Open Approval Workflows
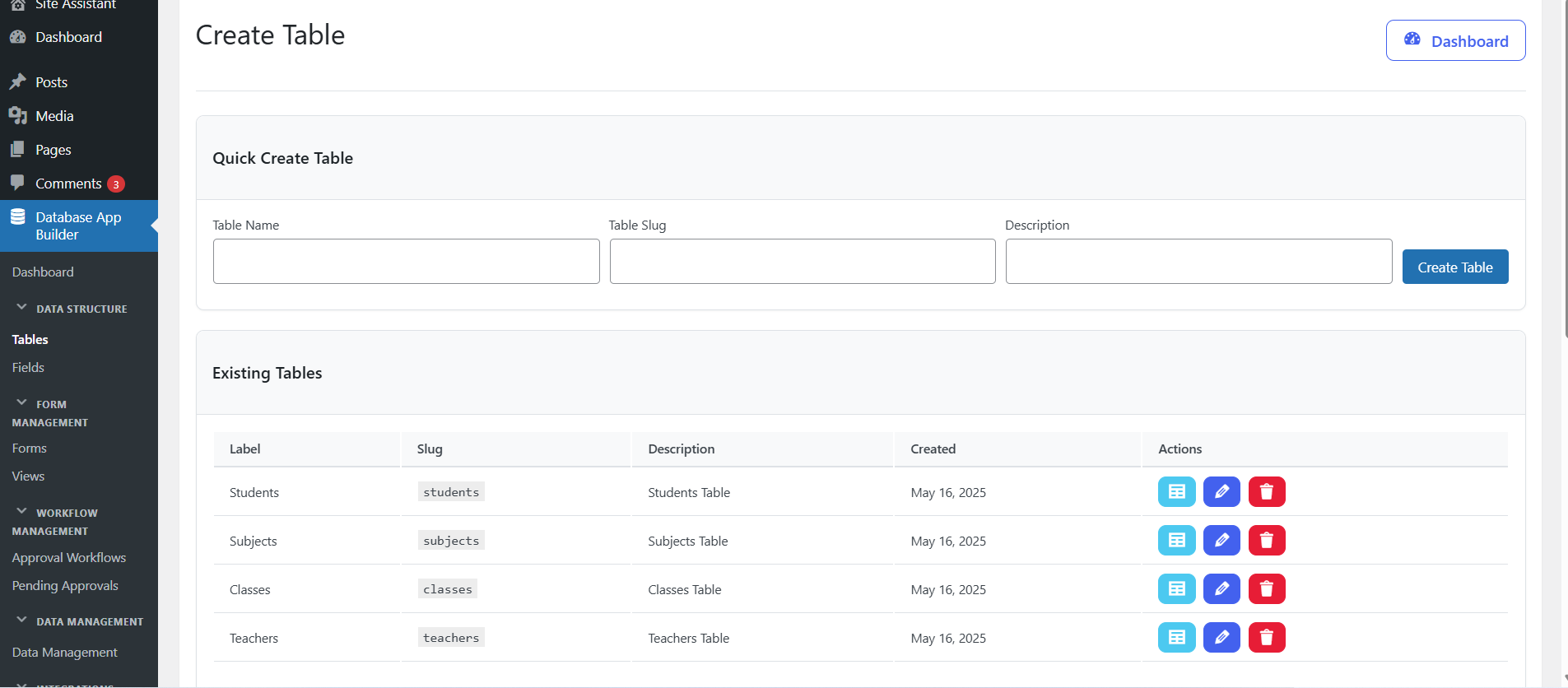 click(x=69, y=557)
